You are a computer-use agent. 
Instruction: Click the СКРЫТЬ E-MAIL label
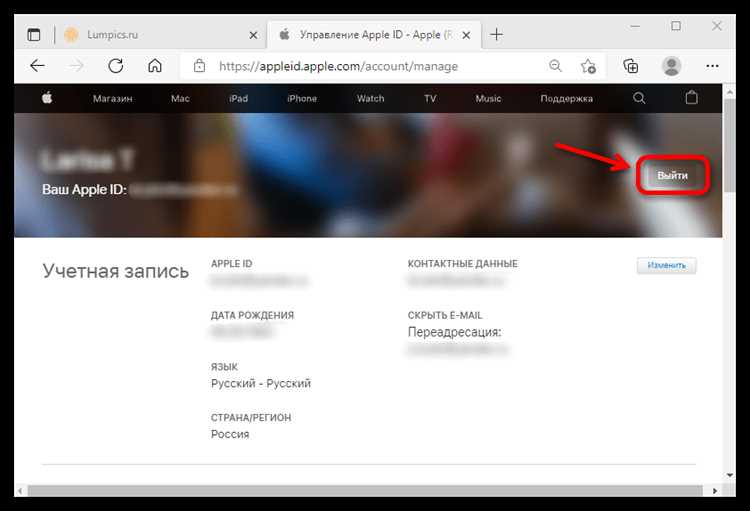(445, 315)
